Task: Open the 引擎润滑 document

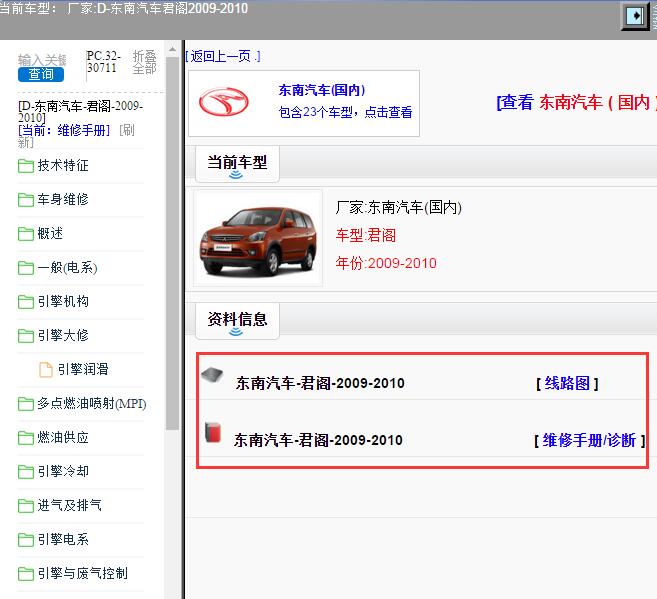Action: point(83,369)
